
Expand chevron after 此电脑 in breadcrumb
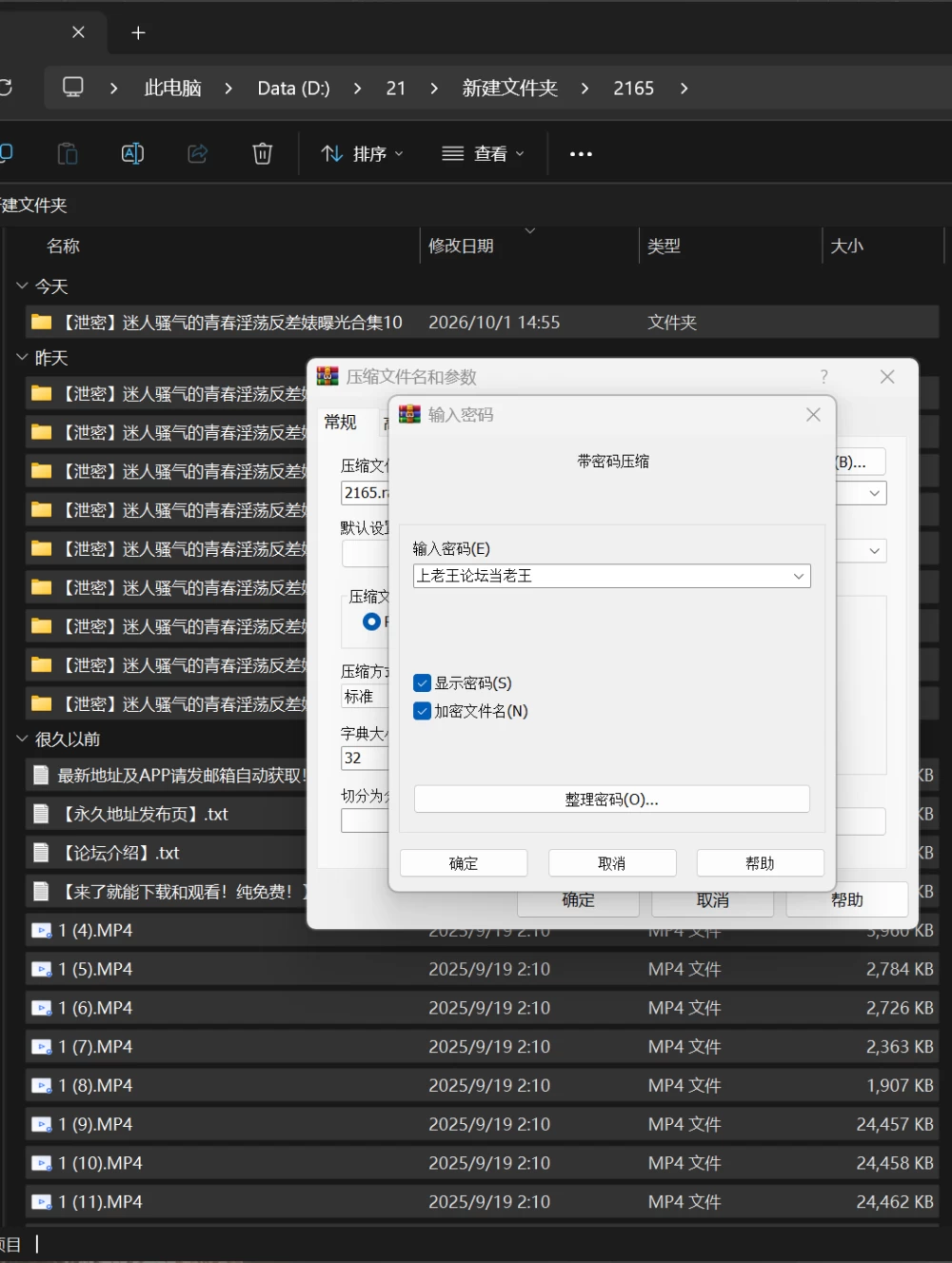pos(228,89)
